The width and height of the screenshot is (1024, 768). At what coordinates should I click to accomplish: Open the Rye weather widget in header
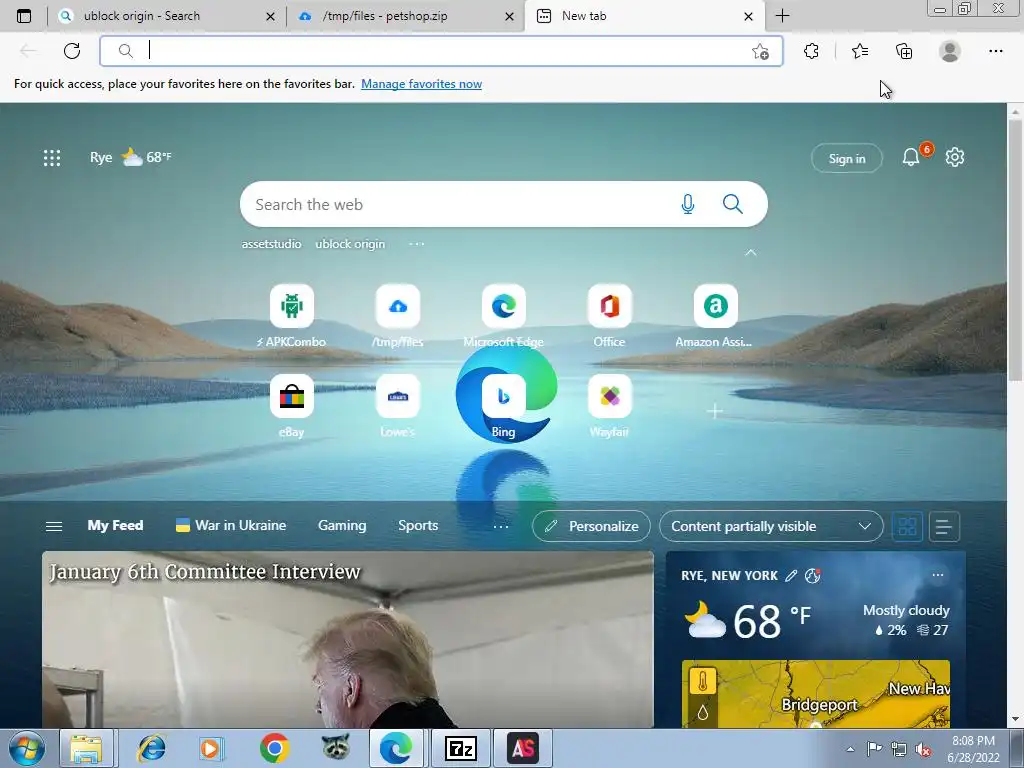coord(131,157)
